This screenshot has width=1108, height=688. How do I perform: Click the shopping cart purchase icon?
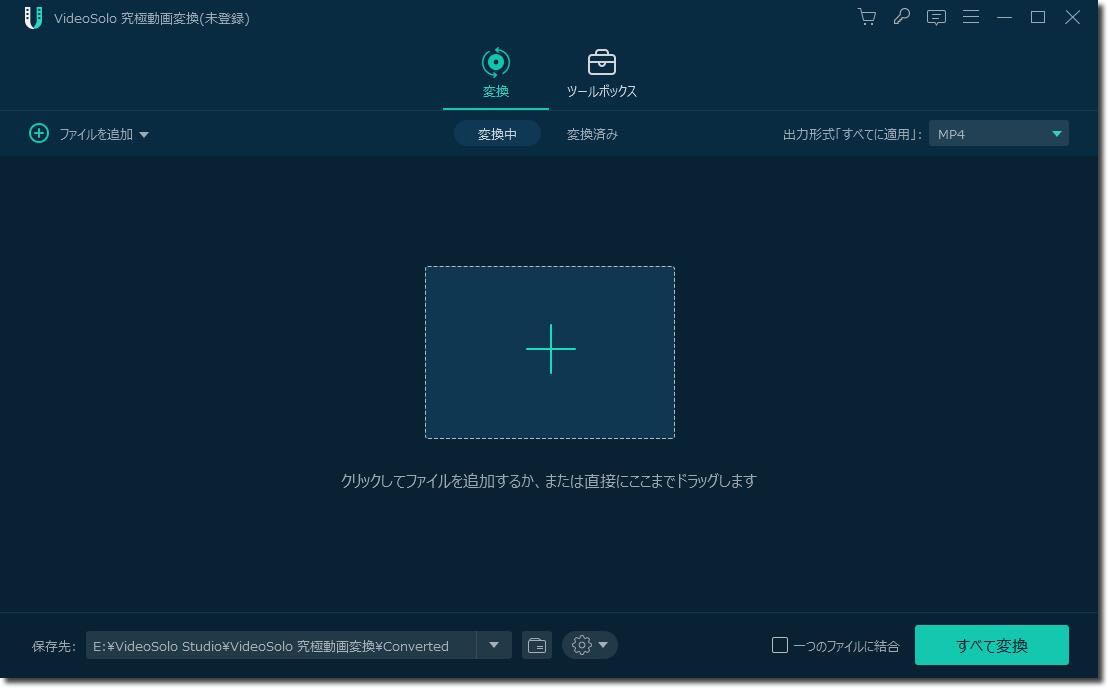pyautogui.click(x=867, y=17)
